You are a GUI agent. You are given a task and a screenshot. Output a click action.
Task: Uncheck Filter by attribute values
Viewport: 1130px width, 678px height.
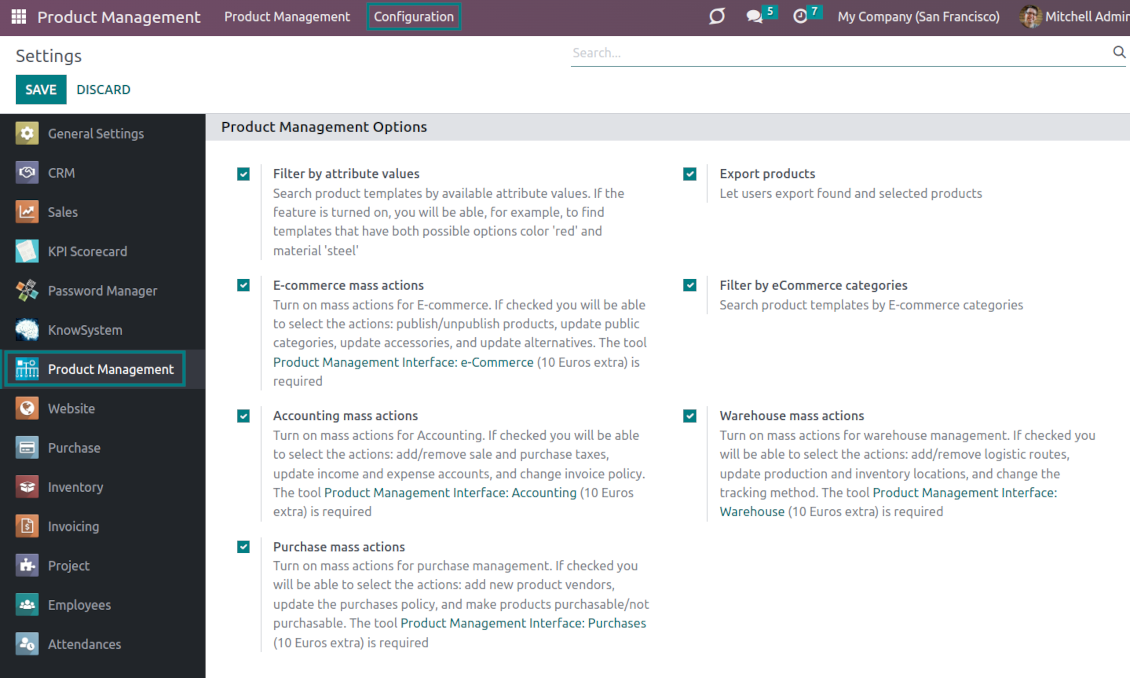pos(244,174)
